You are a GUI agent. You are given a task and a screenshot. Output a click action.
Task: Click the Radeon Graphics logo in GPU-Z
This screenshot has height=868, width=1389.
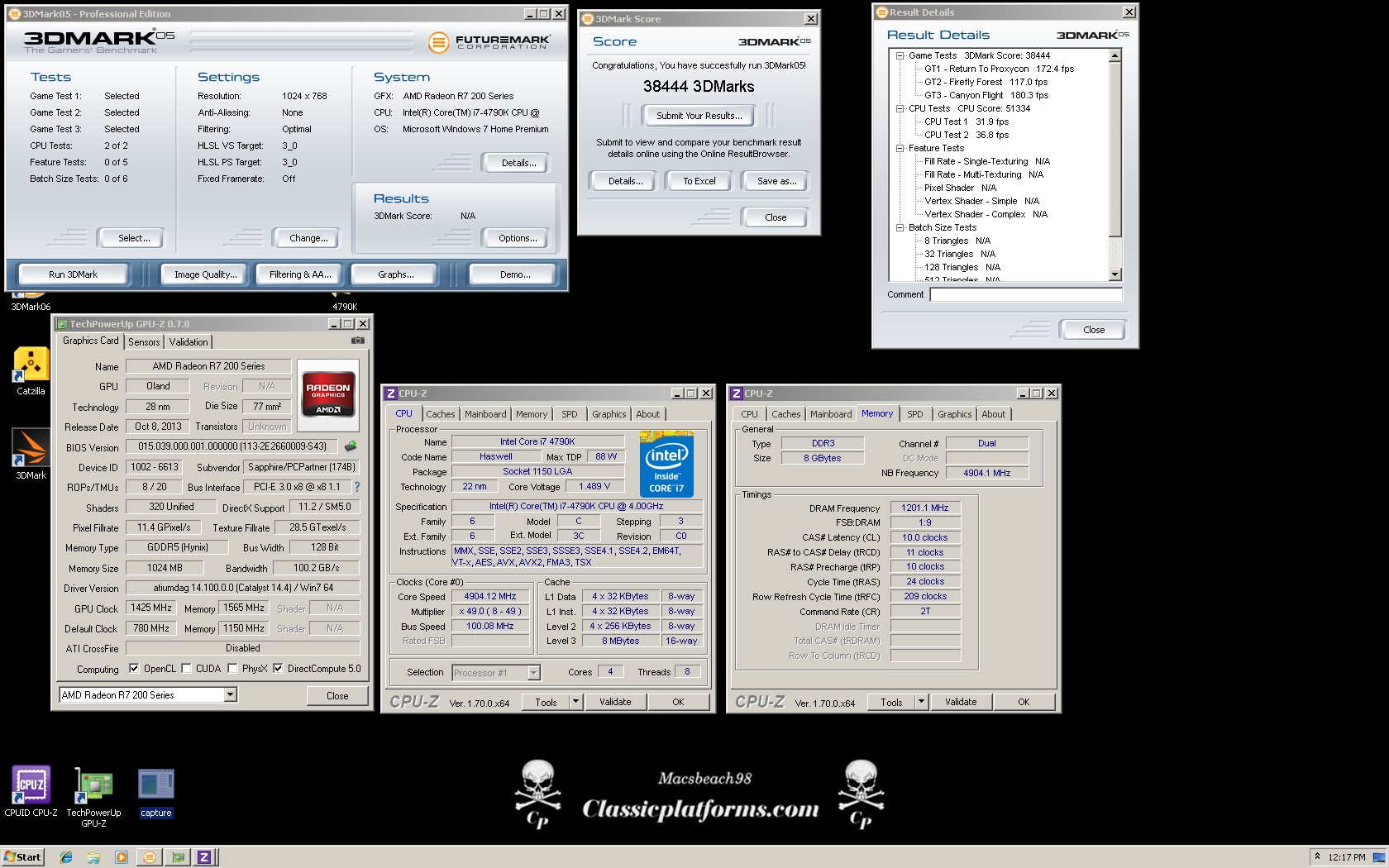coord(328,395)
